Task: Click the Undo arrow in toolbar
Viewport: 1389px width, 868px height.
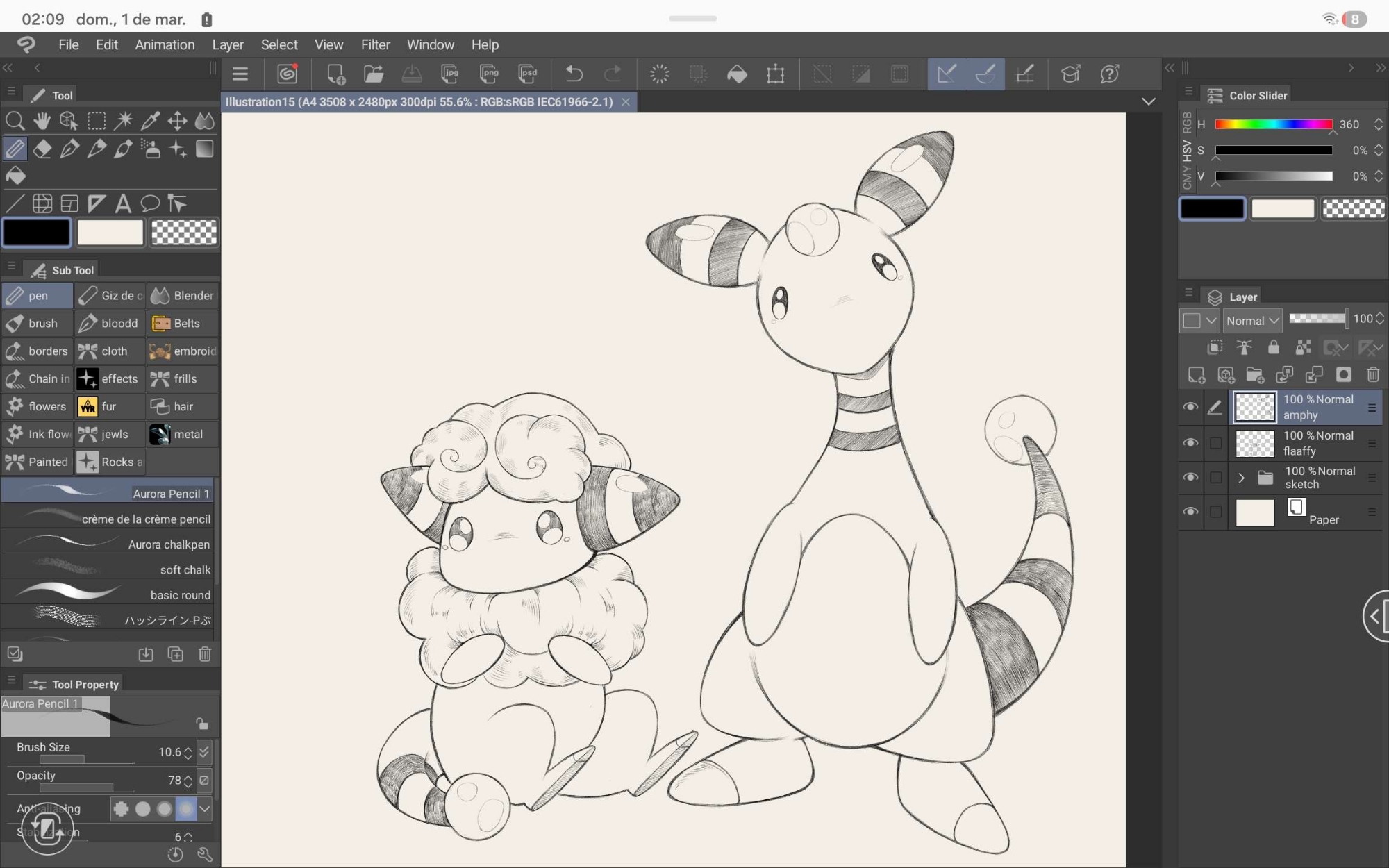Action: pos(574,74)
